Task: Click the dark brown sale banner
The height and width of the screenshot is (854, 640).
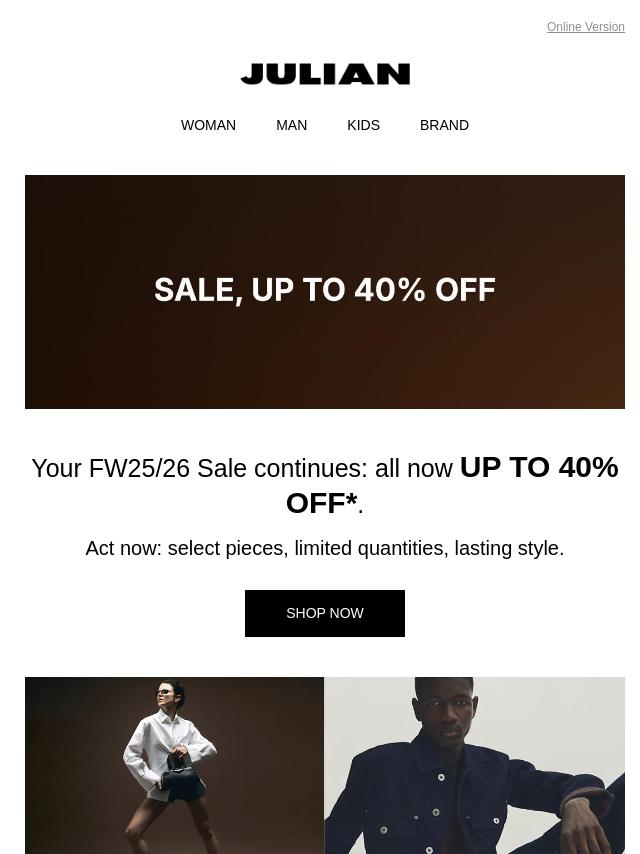Action: [x=325, y=292]
